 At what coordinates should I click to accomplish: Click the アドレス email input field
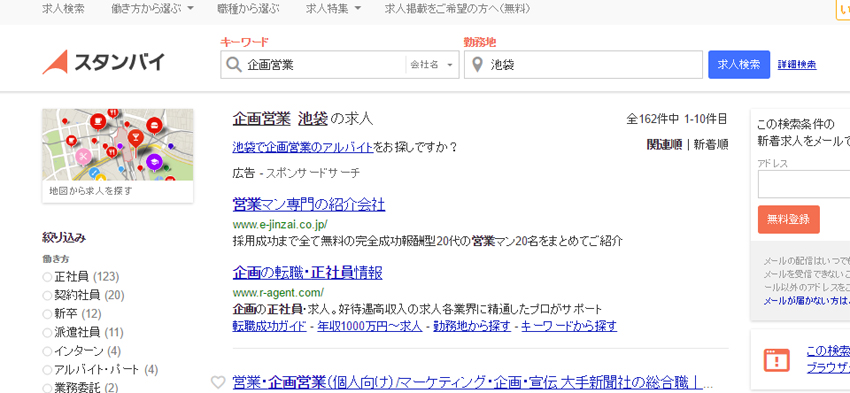pos(804,184)
